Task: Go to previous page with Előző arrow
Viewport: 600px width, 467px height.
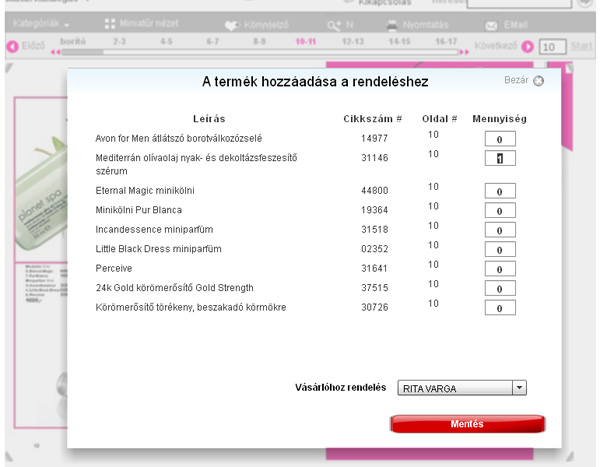Action: (12, 46)
